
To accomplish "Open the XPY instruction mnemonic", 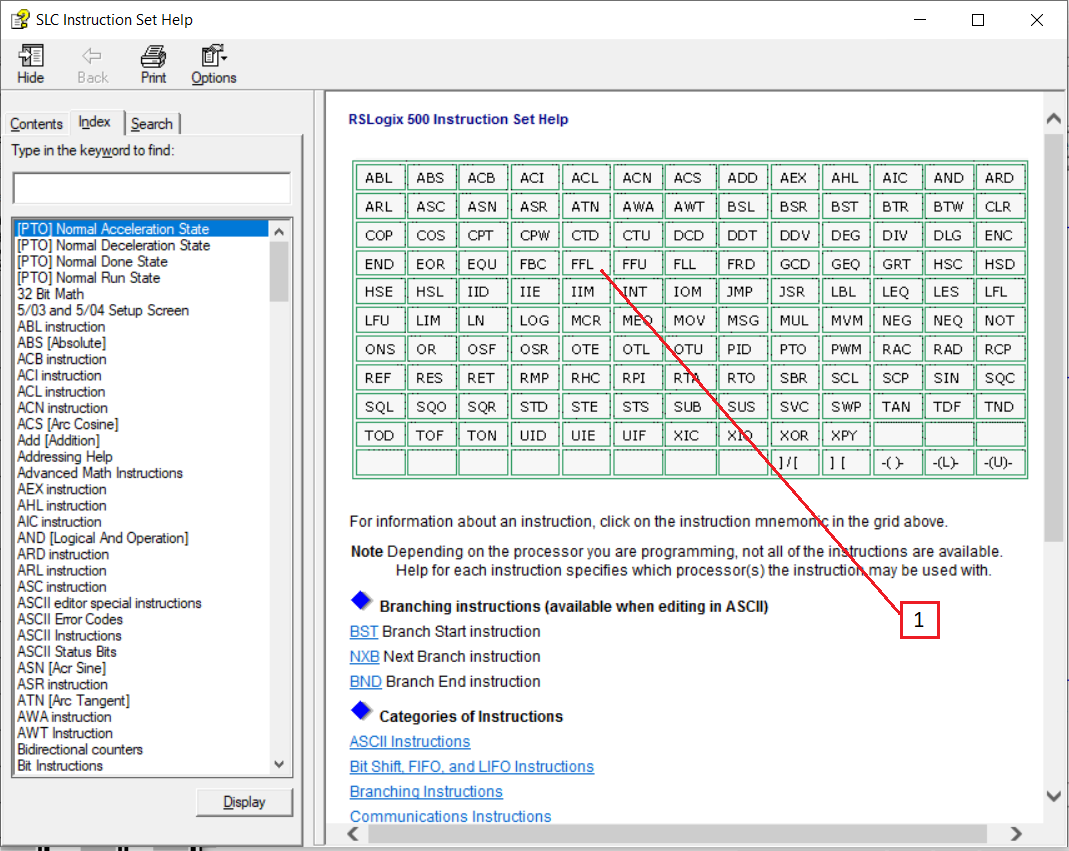I will click(844, 435).
